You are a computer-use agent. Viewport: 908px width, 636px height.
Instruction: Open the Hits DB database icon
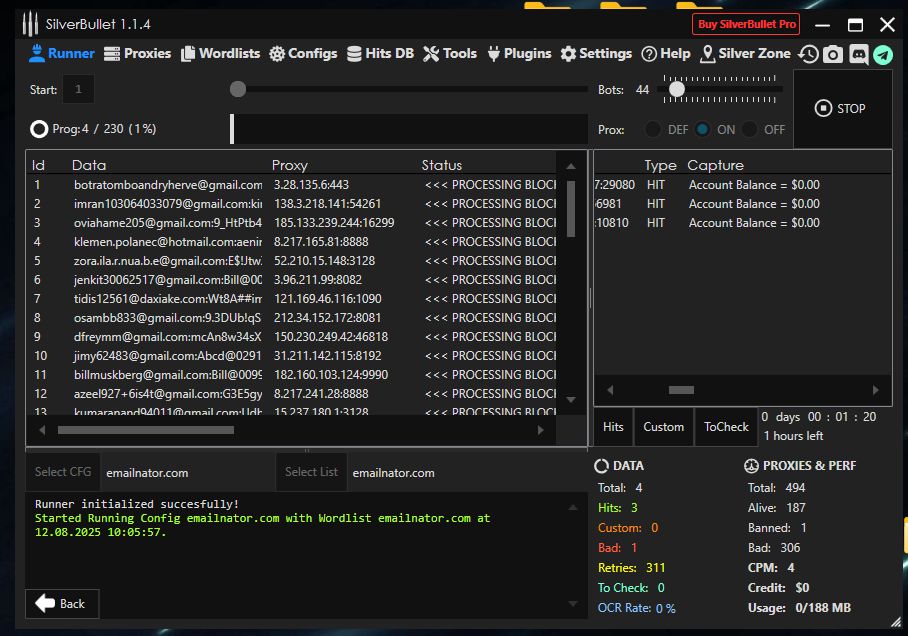coord(354,54)
